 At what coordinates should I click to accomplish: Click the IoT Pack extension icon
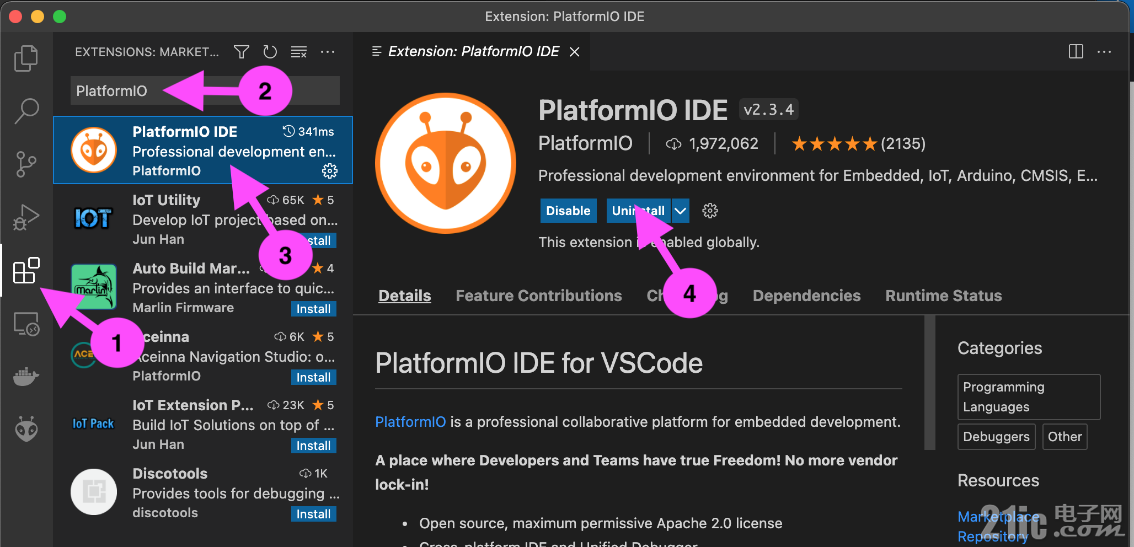click(93, 424)
